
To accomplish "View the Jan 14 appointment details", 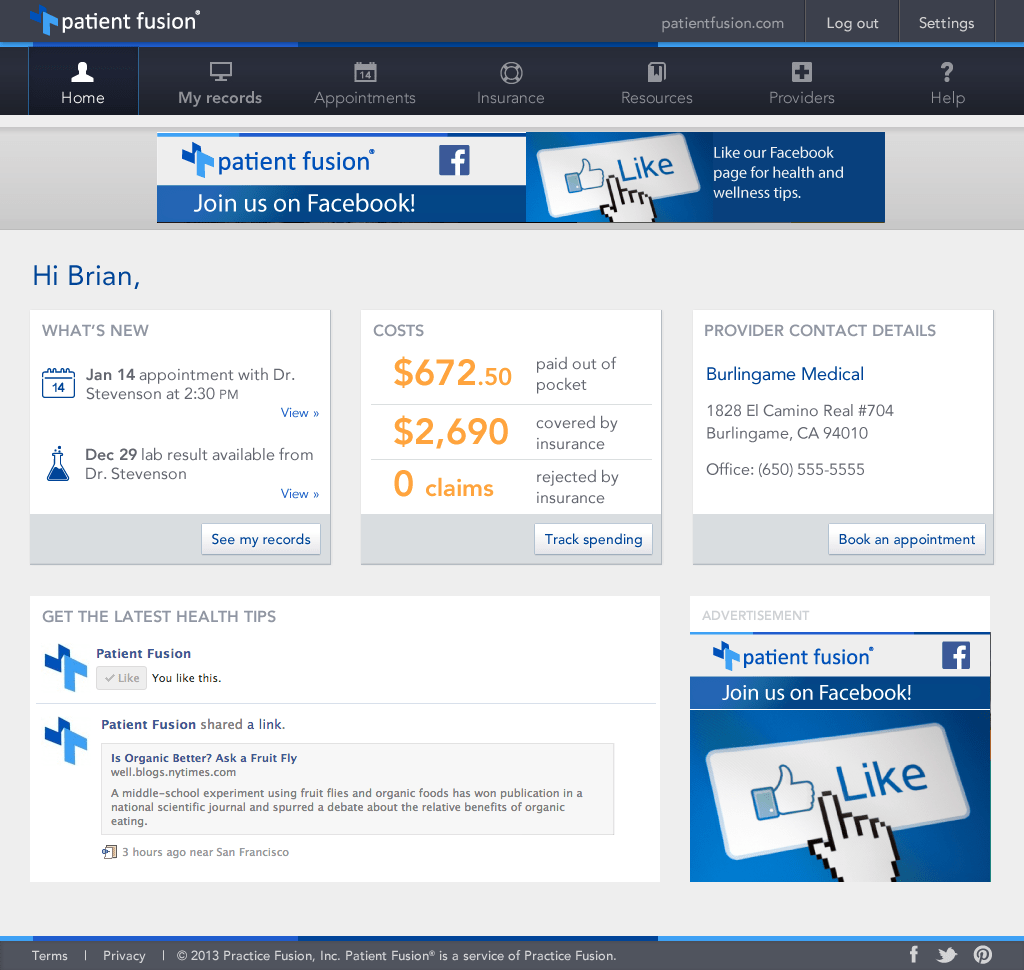I will (x=300, y=413).
